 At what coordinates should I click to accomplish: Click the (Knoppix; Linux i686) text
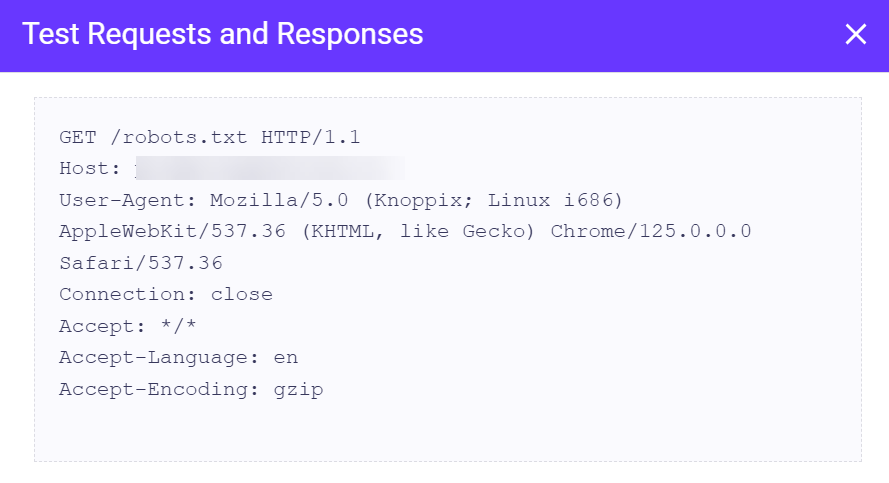493,200
